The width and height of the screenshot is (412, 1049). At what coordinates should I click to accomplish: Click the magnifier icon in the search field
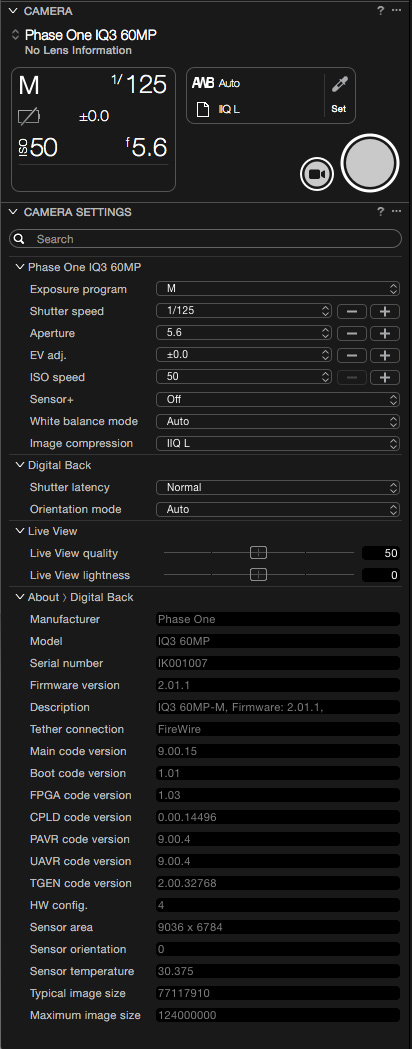click(x=19, y=239)
